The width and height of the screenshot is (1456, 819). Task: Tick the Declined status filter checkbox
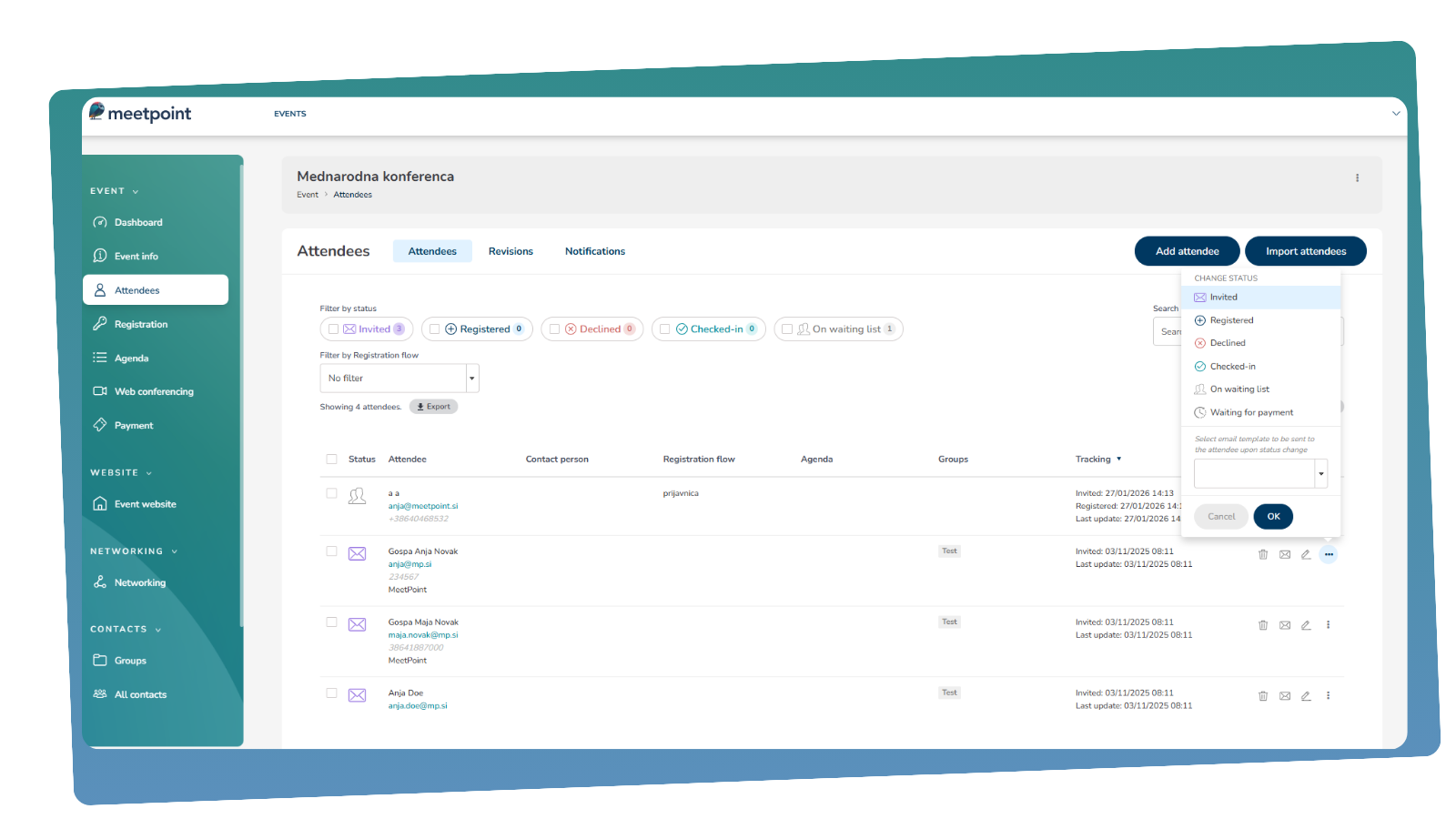point(554,329)
